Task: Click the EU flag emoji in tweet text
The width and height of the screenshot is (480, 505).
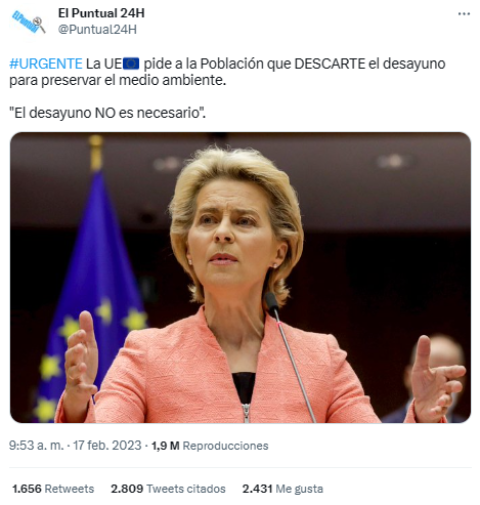Action: point(131,64)
